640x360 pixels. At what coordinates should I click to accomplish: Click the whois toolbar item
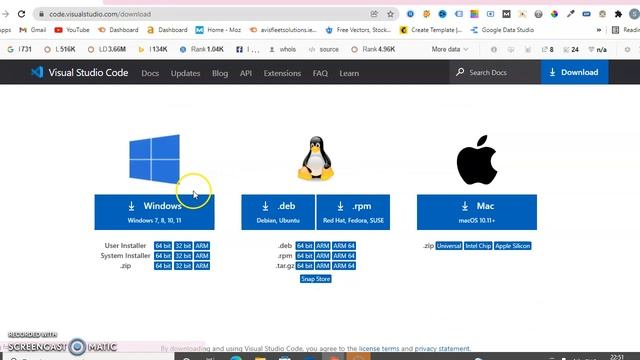(282, 49)
